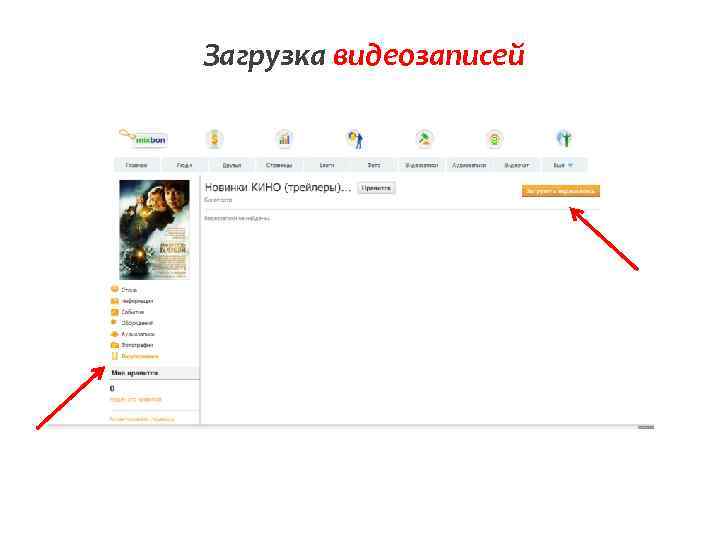
Task: Open the gavel auction icon
Action: pos(424,138)
